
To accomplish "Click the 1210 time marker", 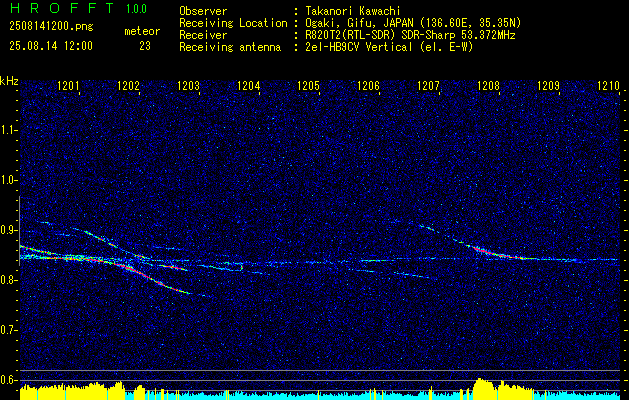I will click(x=609, y=85).
